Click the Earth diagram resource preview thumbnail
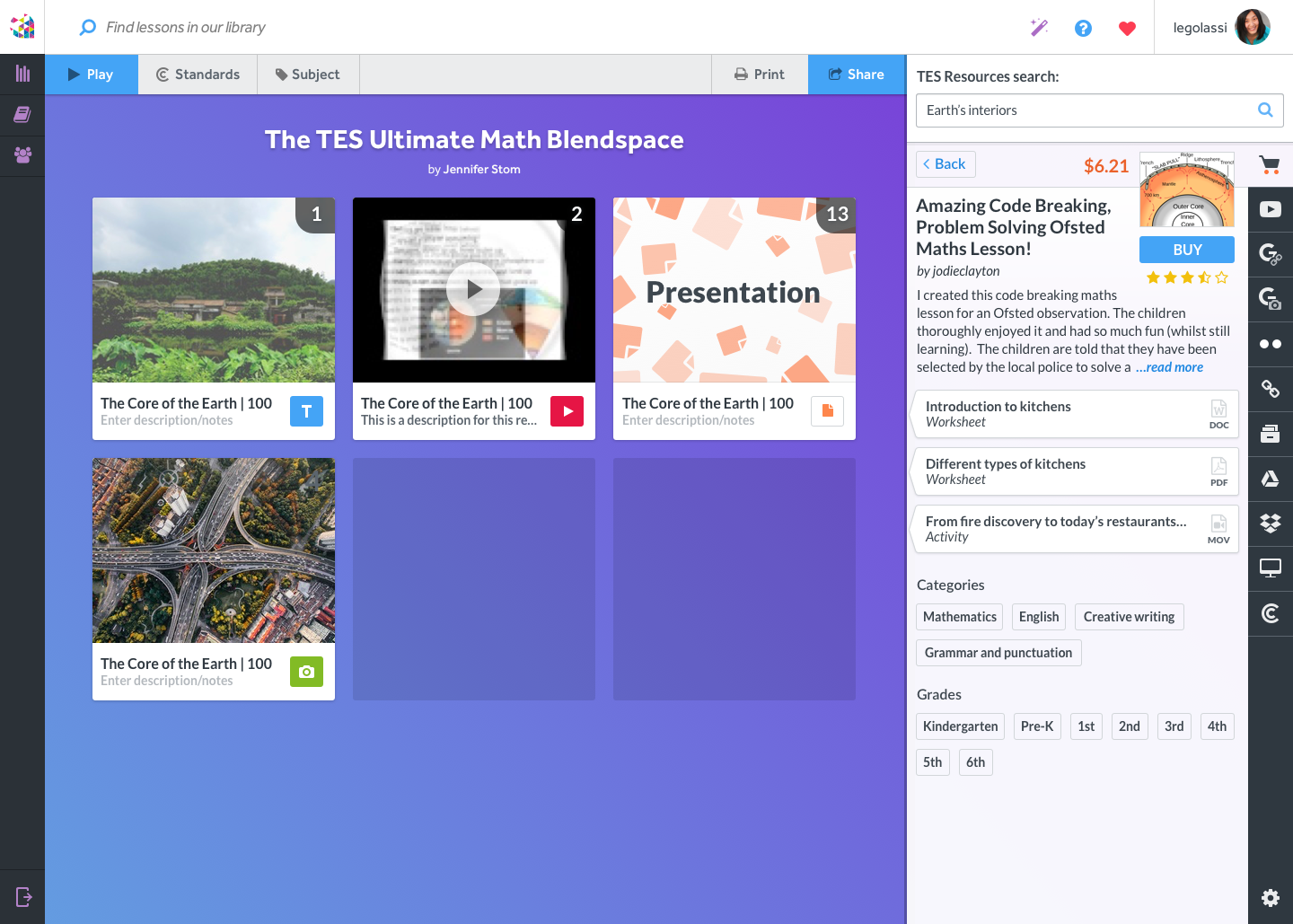Image resolution: width=1293 pixels, height=924 pixels. click(x=1187, y=189)
